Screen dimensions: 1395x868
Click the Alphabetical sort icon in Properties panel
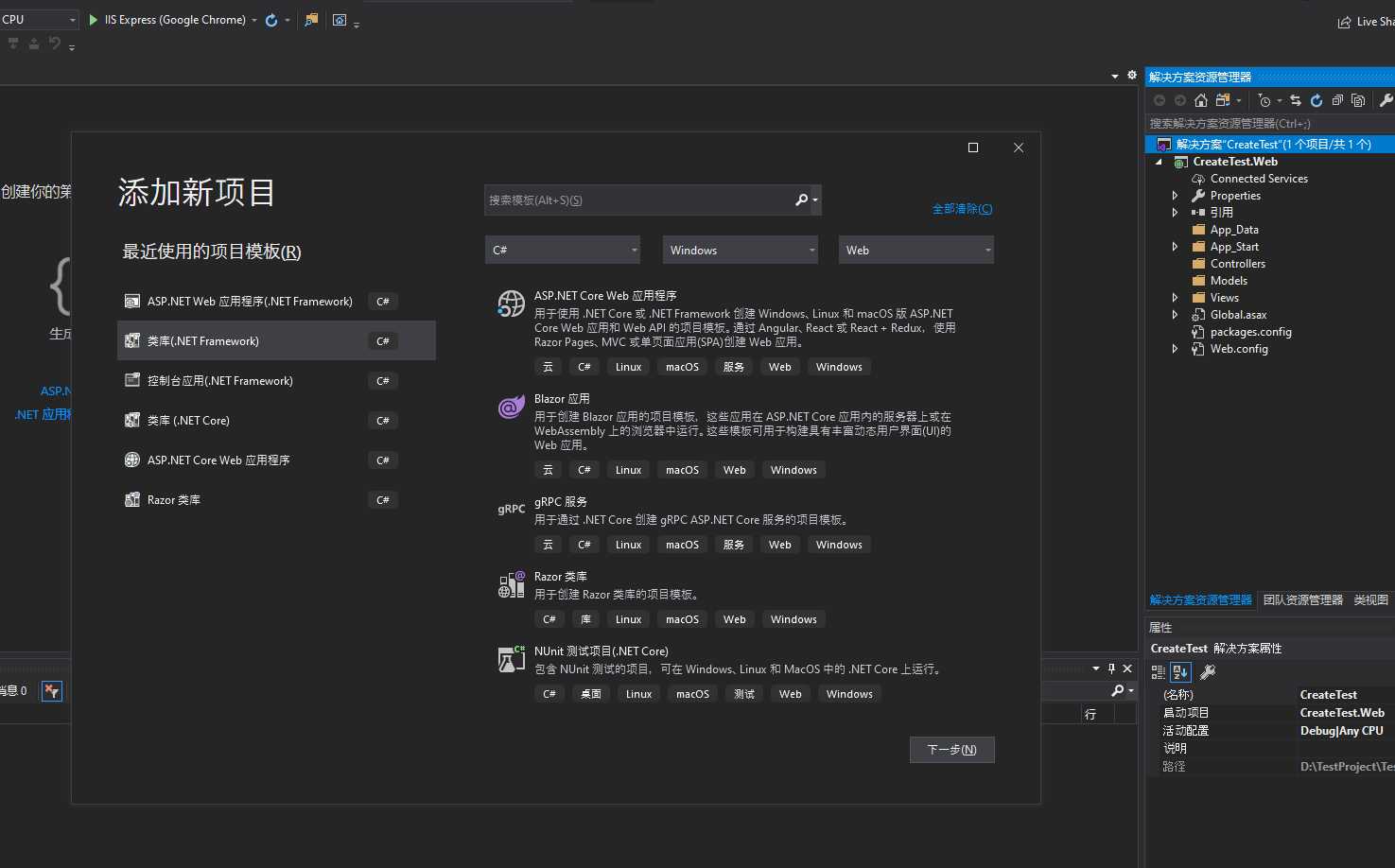click(1180, 672)
